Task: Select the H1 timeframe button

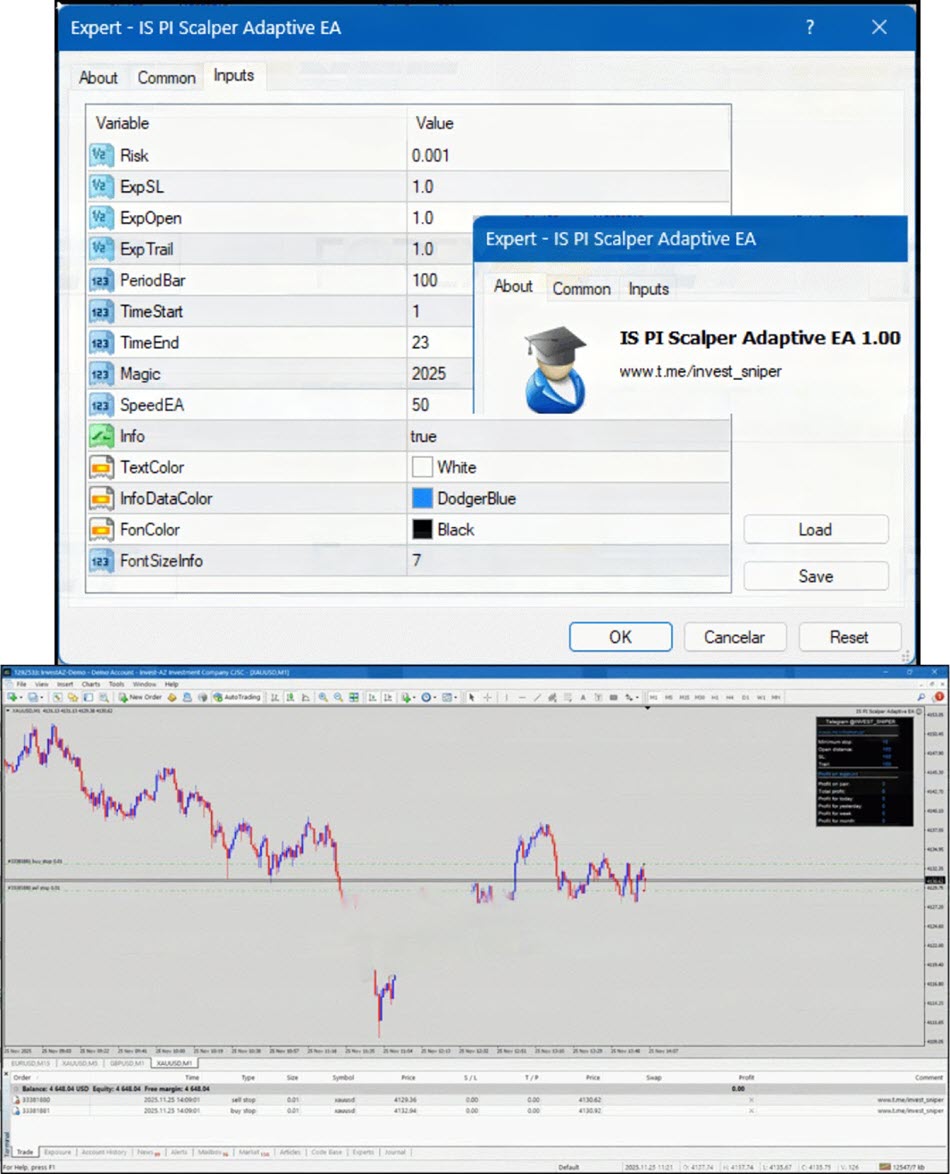Action: [715, 697]
